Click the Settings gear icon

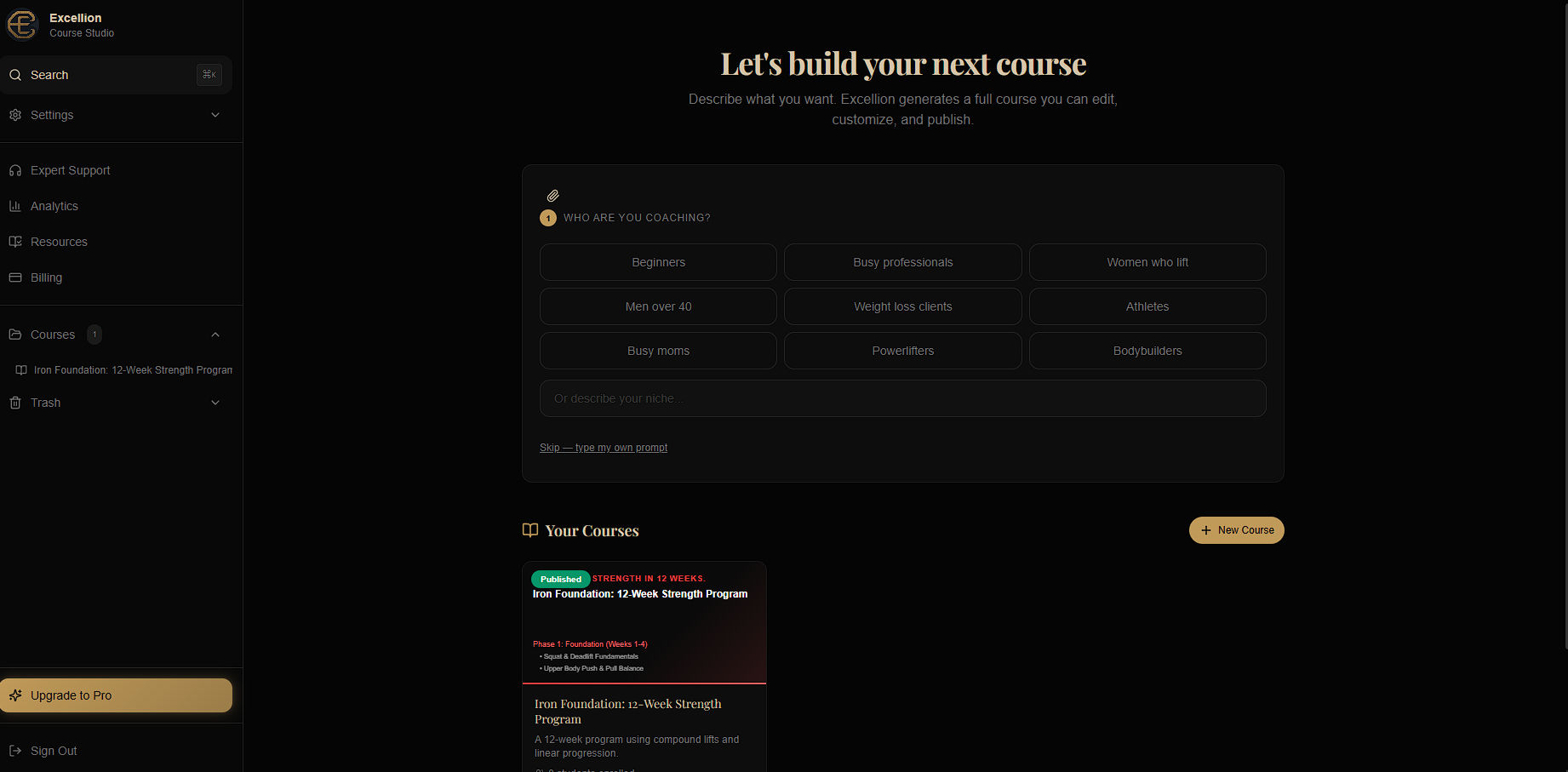pyautogui.click(x=15, y=115)
